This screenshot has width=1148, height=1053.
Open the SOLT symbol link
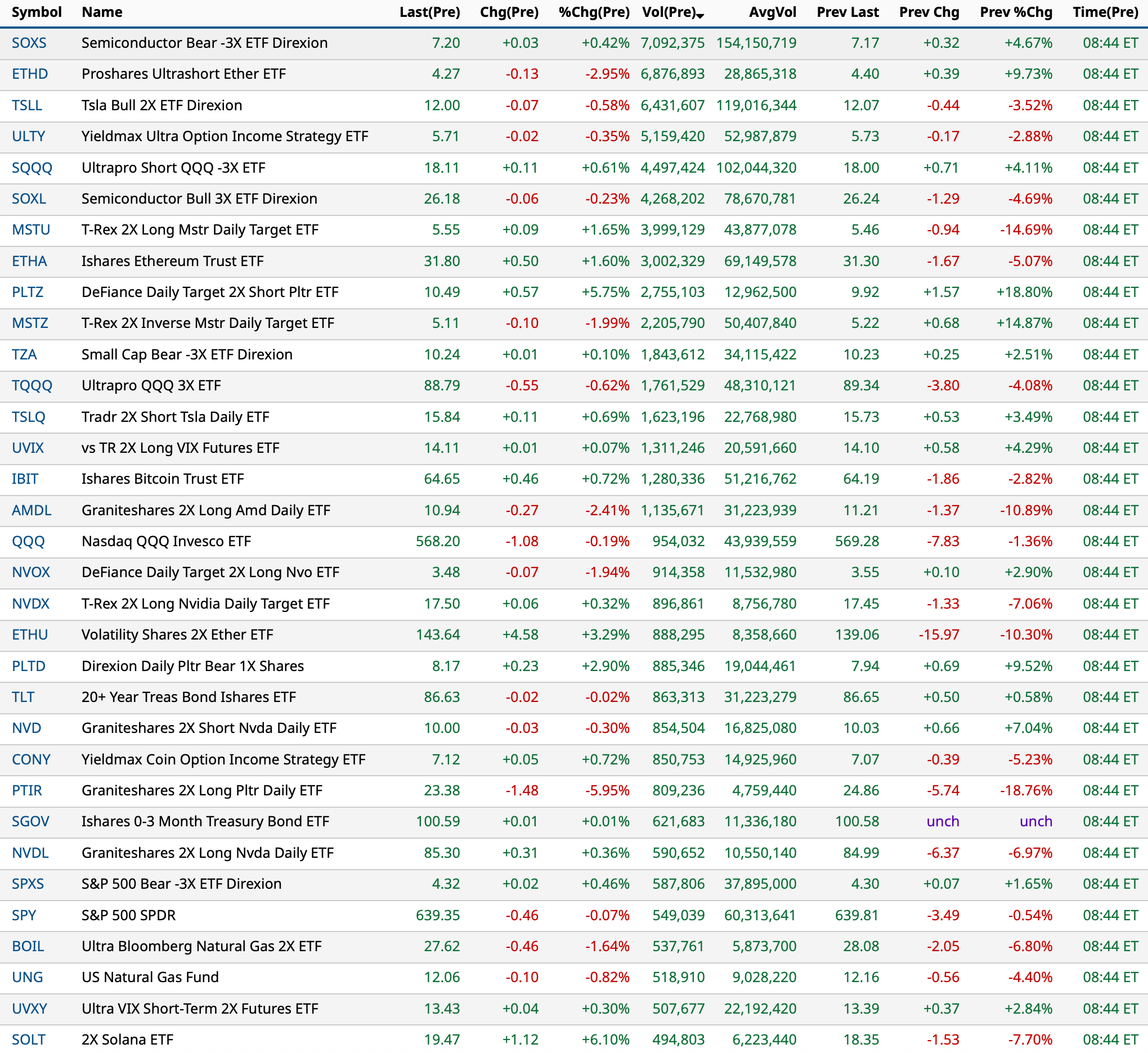point(29,1040)
